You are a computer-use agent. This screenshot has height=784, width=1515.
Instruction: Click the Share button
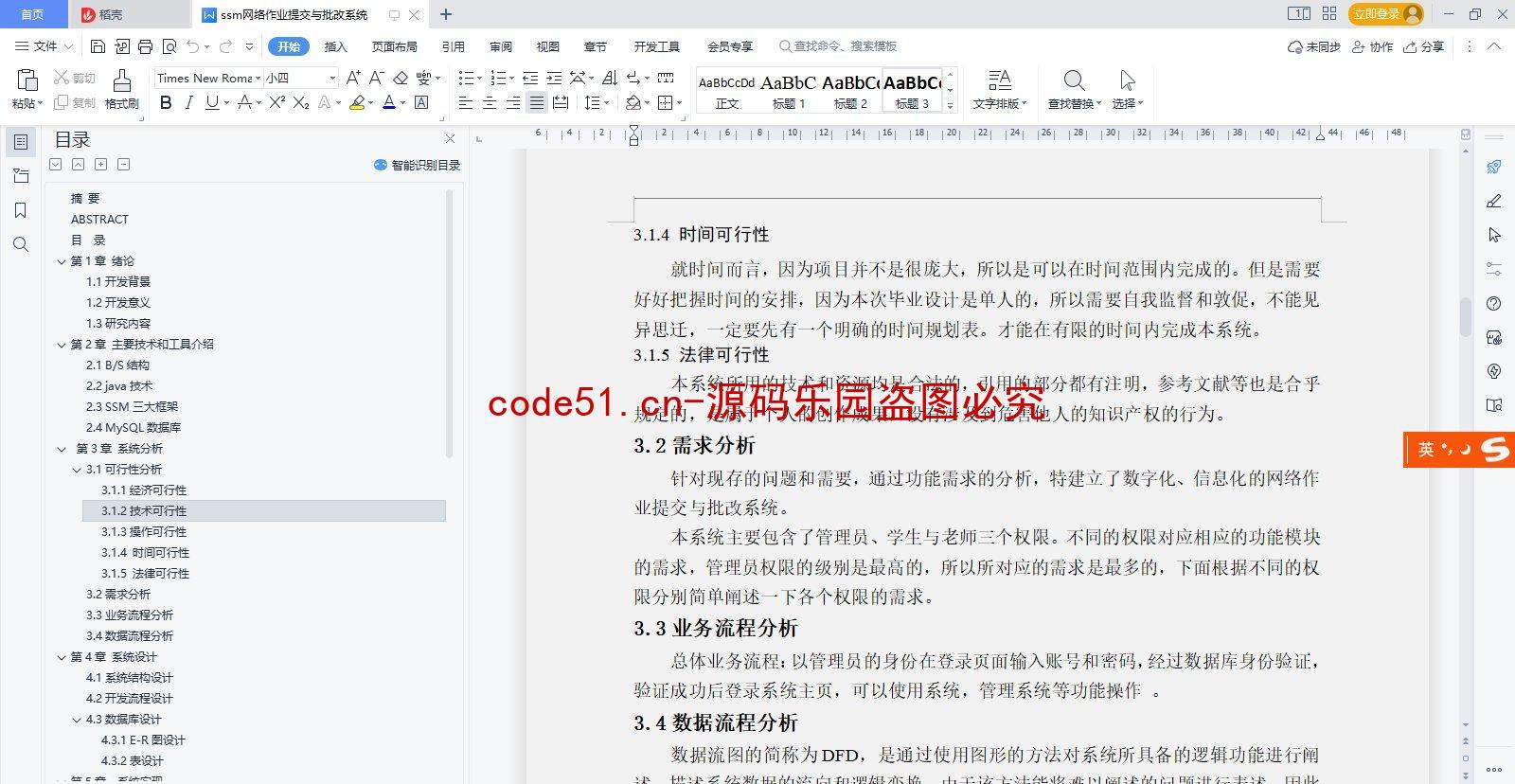tap(1424, 46)
